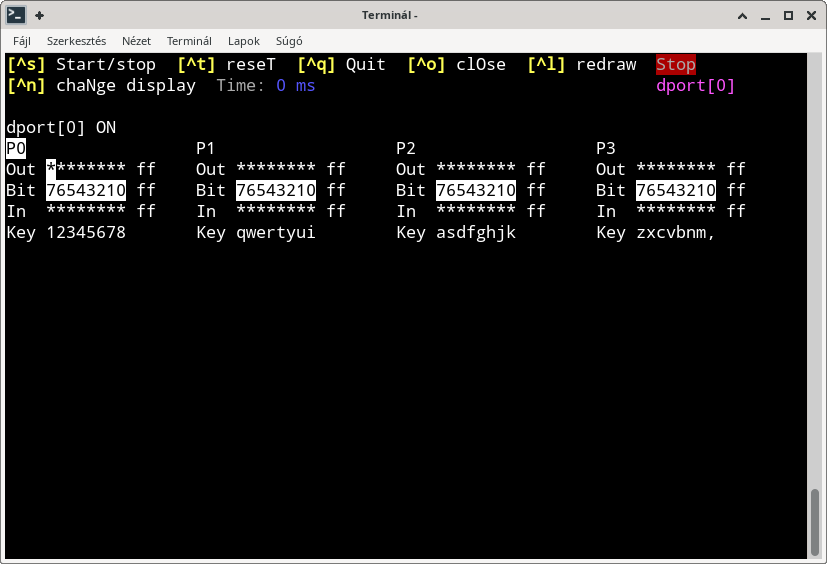The width and height of the screenshot is (827, 564).
Task: Click the terminal's vertical scrollbar thumb
Action: pos(815,522)
